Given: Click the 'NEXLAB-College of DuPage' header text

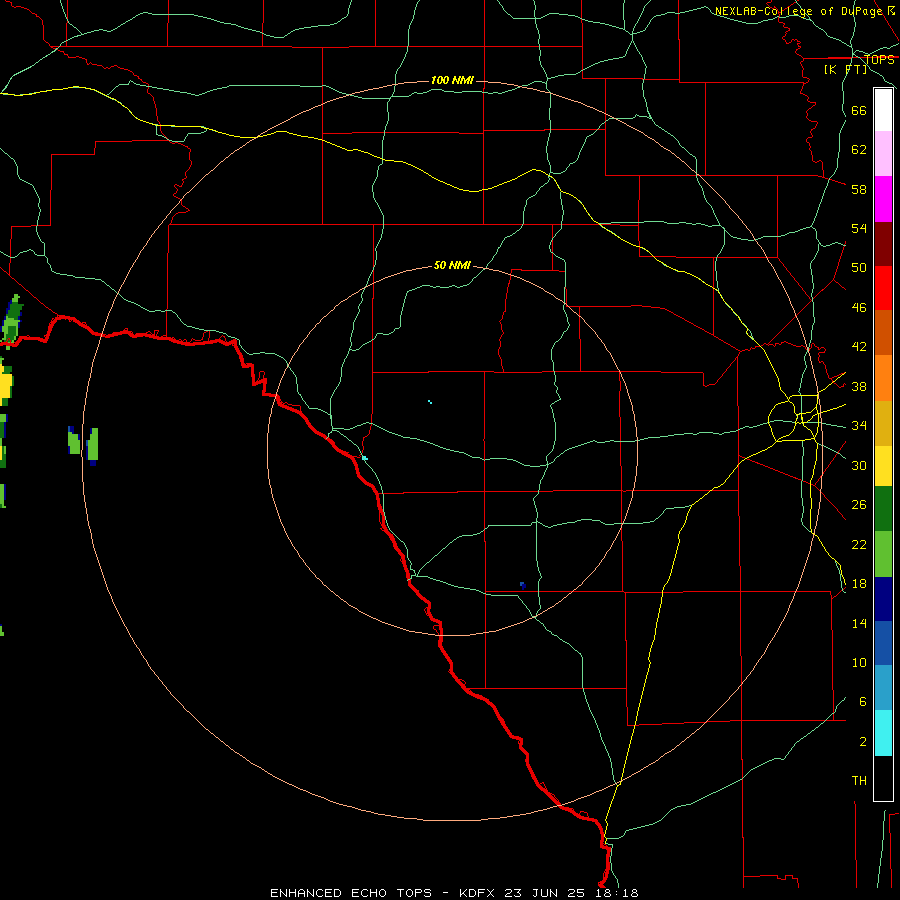Looking at the screenshot, I should [798, 11].
